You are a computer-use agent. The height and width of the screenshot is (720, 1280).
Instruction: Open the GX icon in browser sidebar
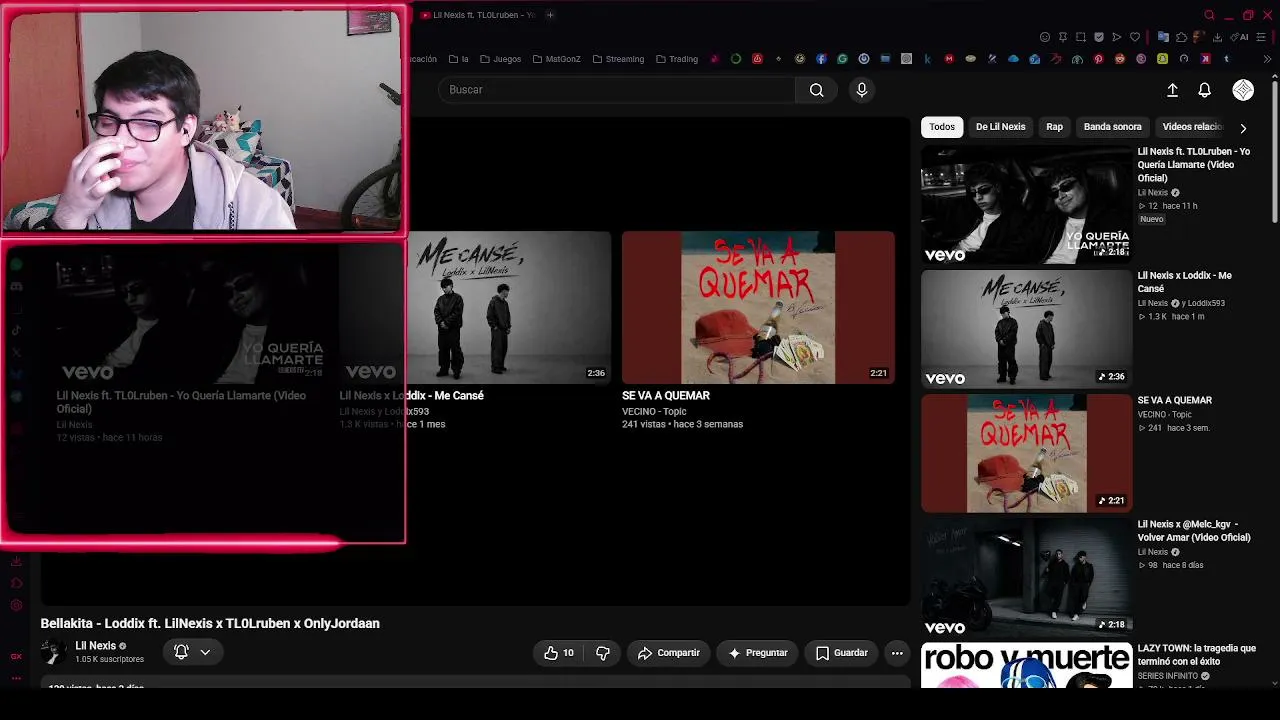16,656
